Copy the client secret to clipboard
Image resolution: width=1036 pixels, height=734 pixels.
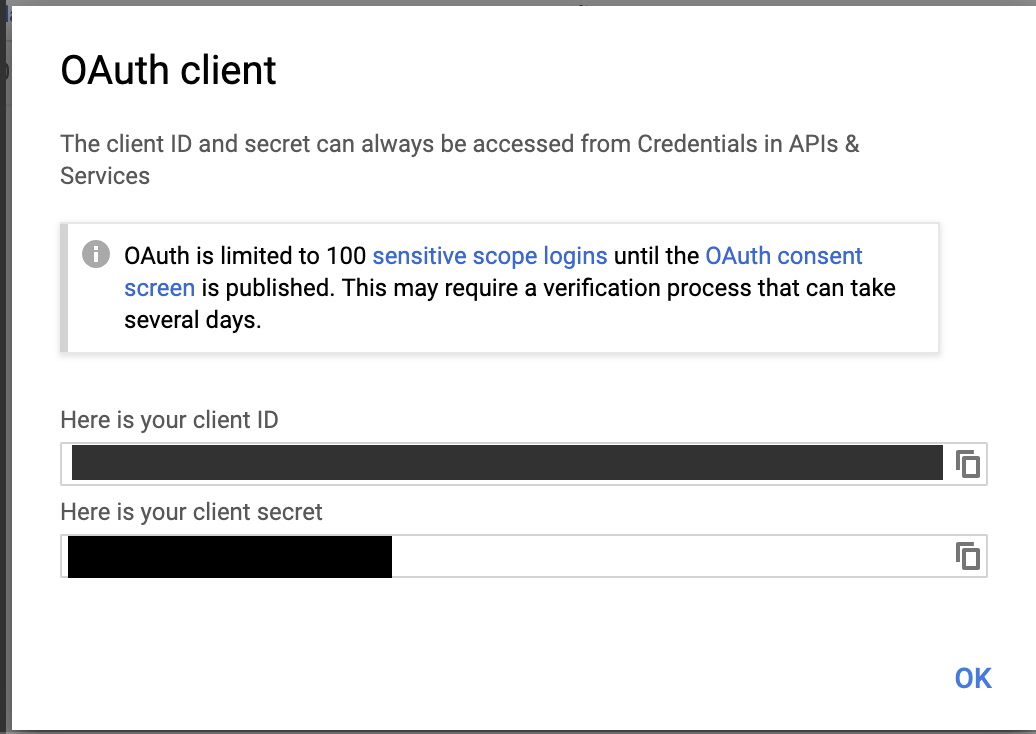pyautogui.click(x=967, y=556)
